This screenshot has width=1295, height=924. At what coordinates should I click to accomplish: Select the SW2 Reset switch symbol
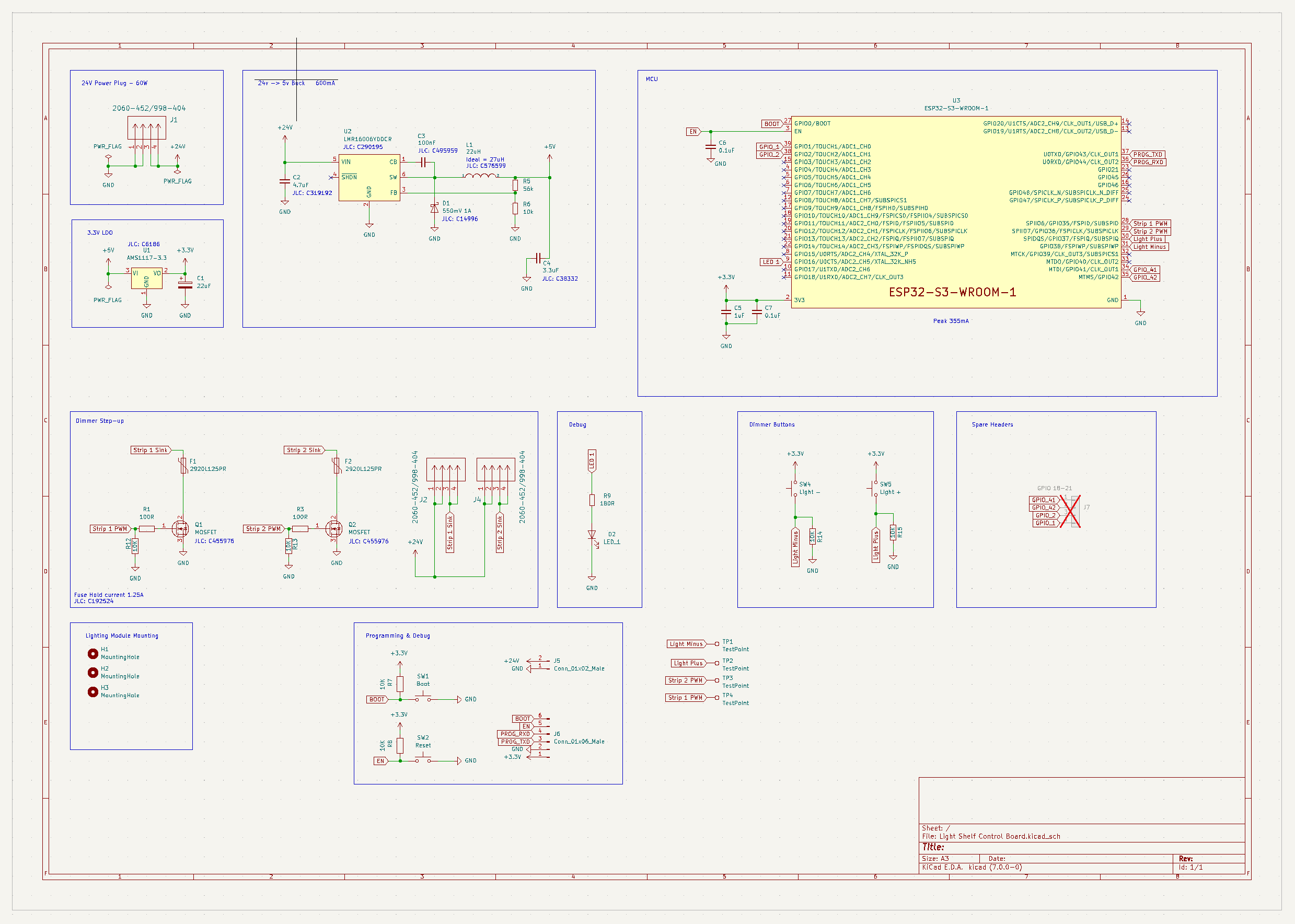coord(423,758)
